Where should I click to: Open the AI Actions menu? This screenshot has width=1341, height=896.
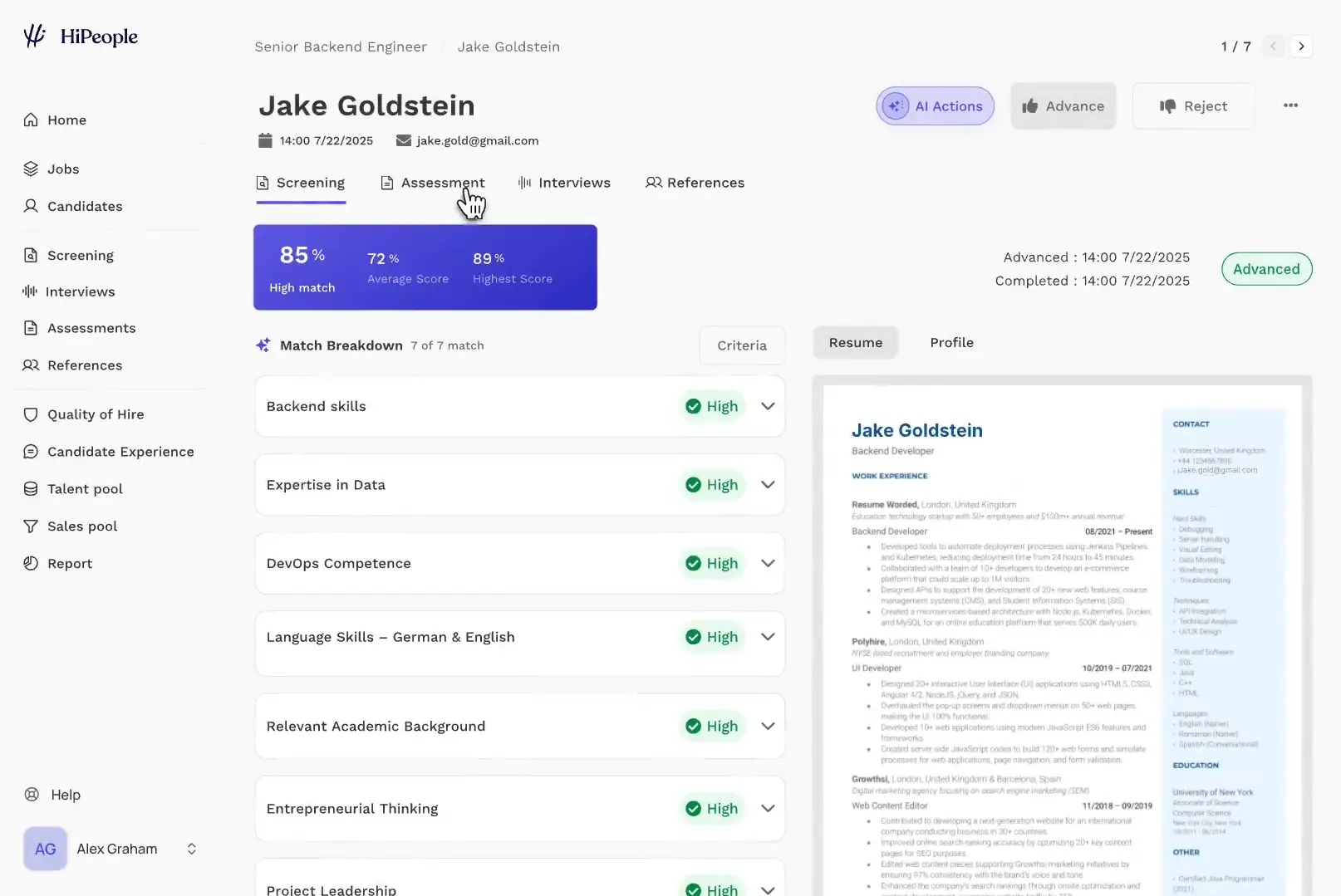pyautogui.click(x=934, y=105)
